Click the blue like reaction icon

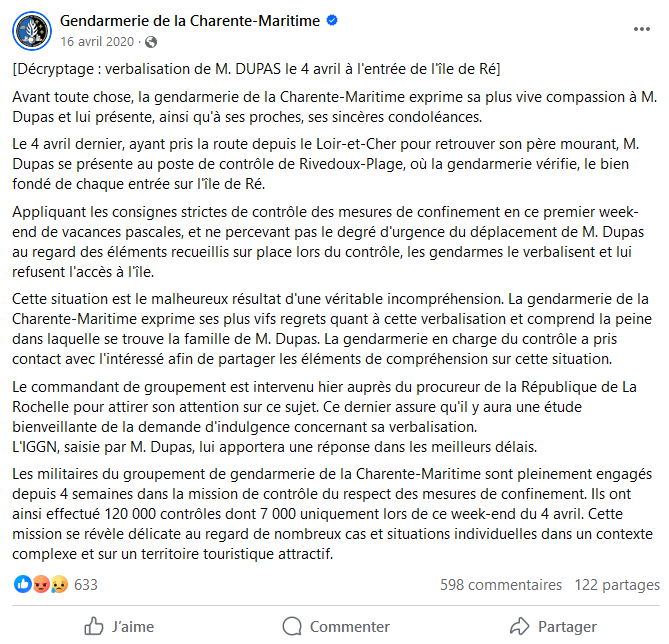pos(23,584)
